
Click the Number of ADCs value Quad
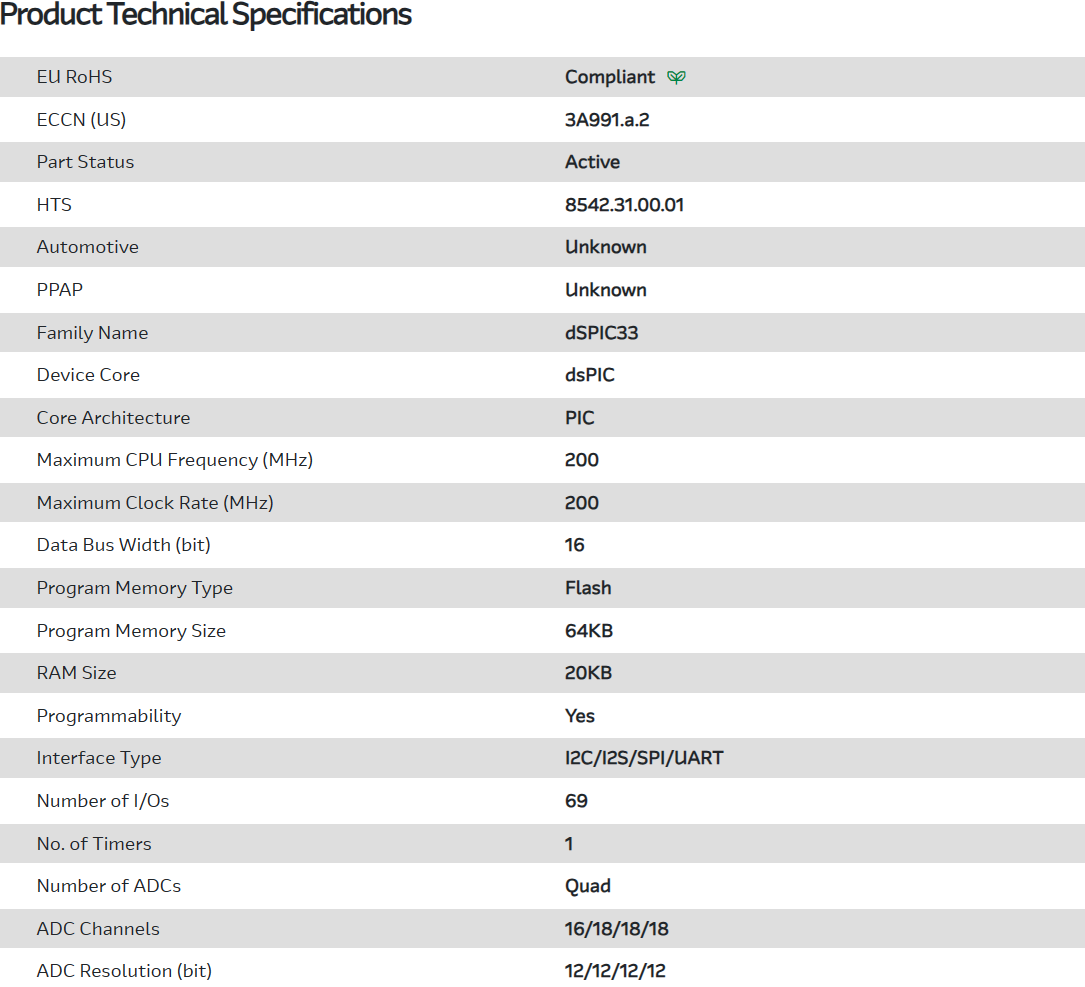[x=587, y=886]
